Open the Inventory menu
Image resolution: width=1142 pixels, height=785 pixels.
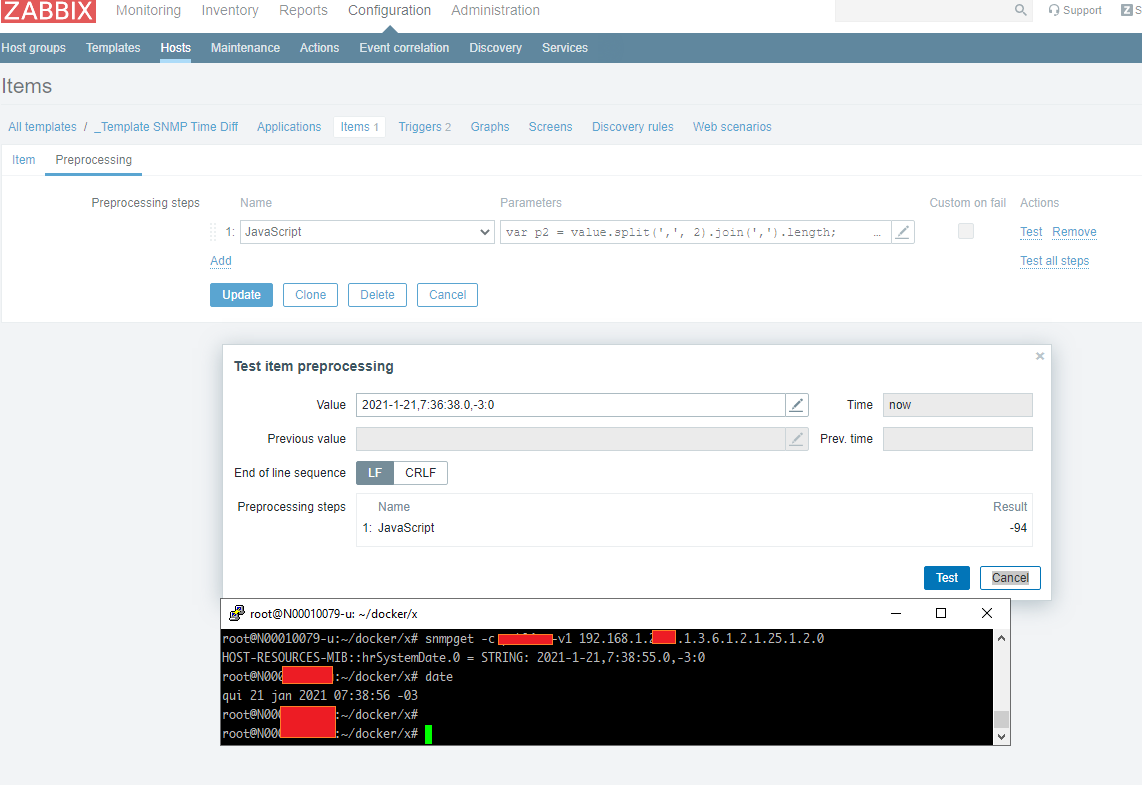[230, 10]
